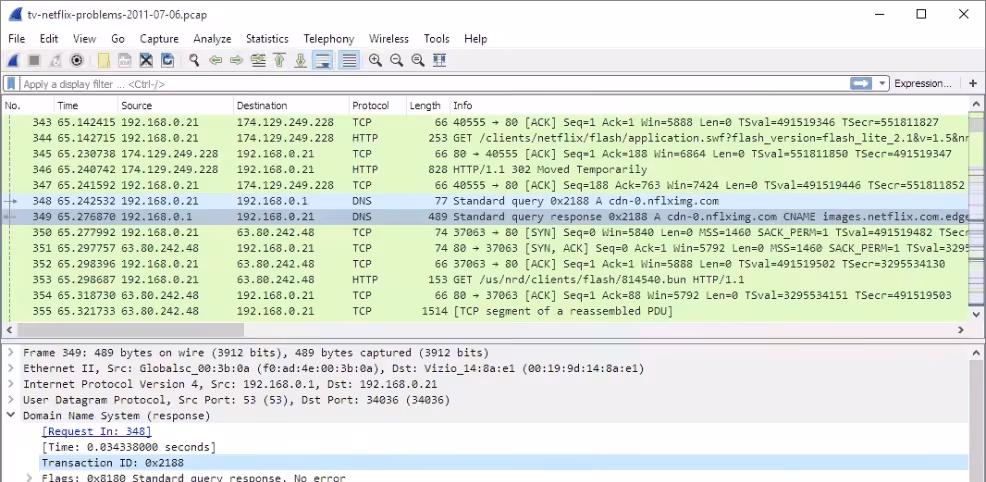Close this capture file with the X icon
The height and width of the screenshot is (482, 986).
point(146,60)
